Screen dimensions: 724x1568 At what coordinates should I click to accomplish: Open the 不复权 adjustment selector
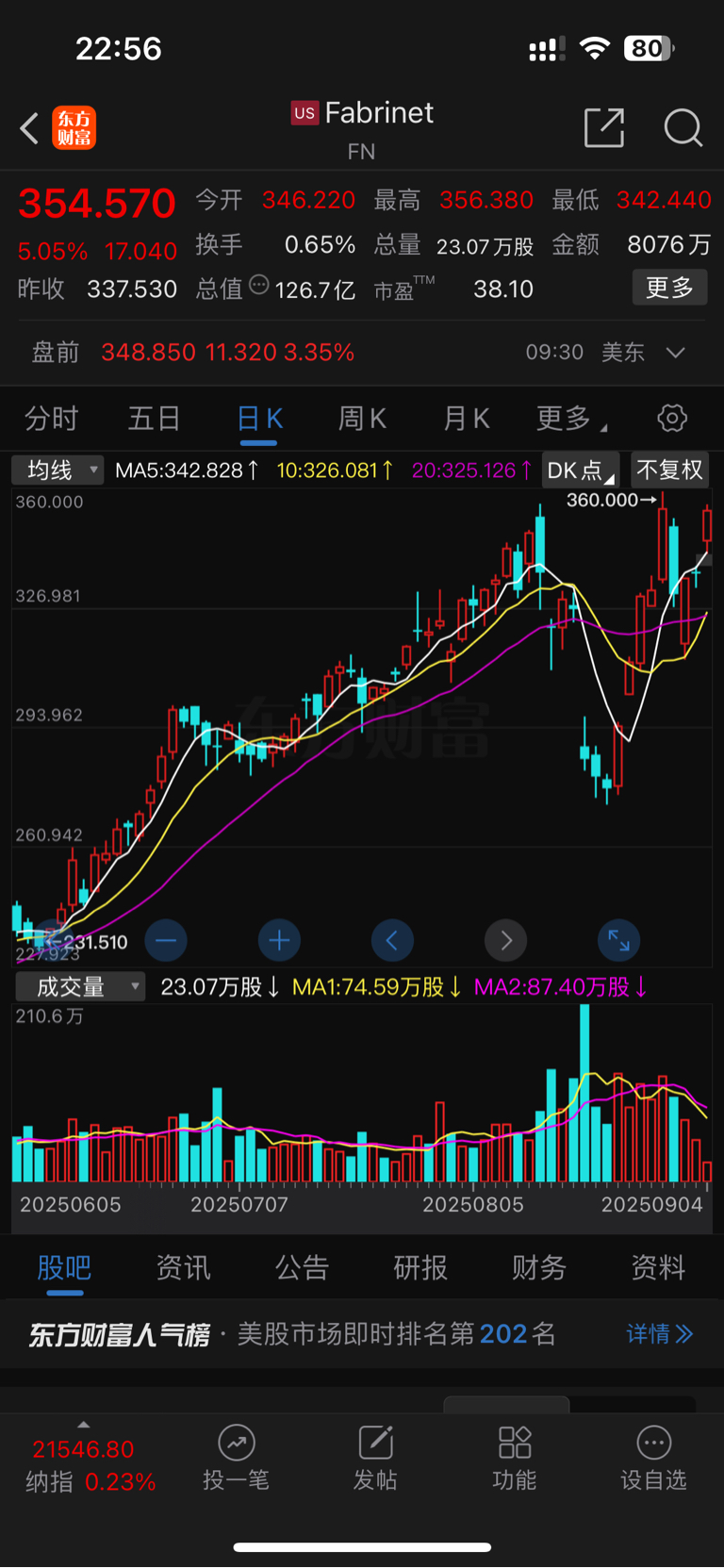click(670, 470)
